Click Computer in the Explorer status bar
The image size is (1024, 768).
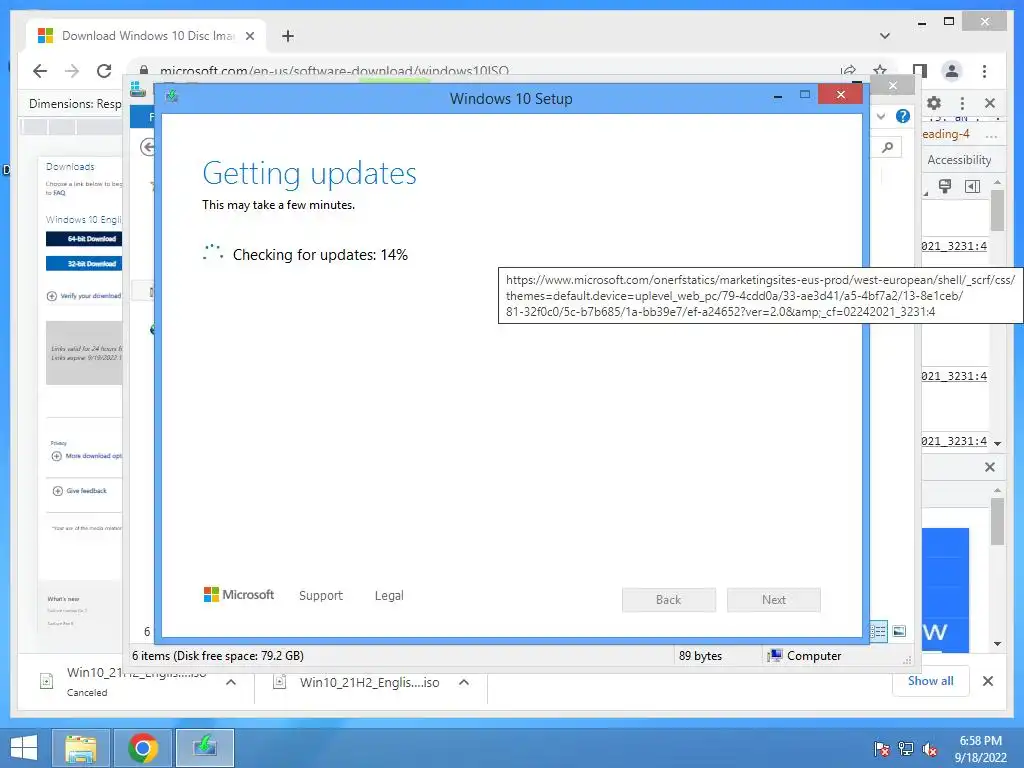point(805,656)
